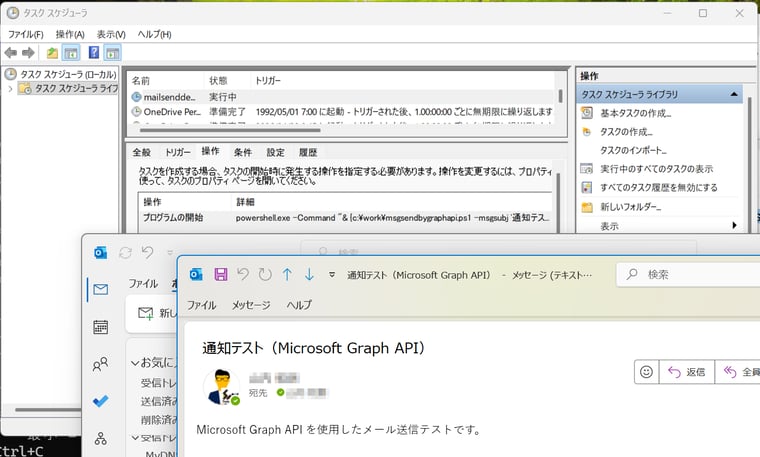Click the Forward arrow in Task Scheduler toolbar

[29, 52]
